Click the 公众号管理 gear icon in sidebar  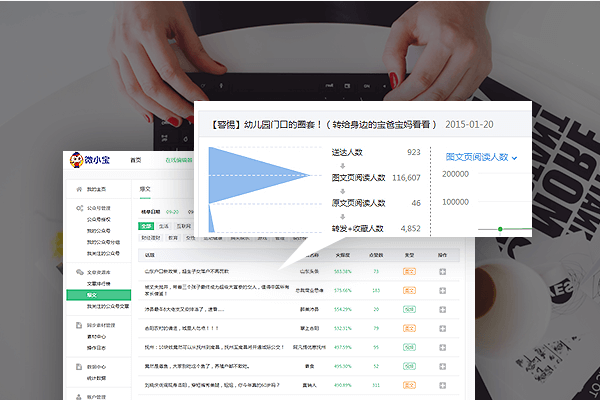[x=76, y=208]
